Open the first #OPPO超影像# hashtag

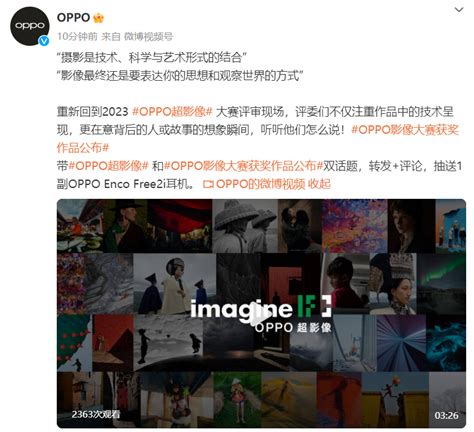(172, 112)
